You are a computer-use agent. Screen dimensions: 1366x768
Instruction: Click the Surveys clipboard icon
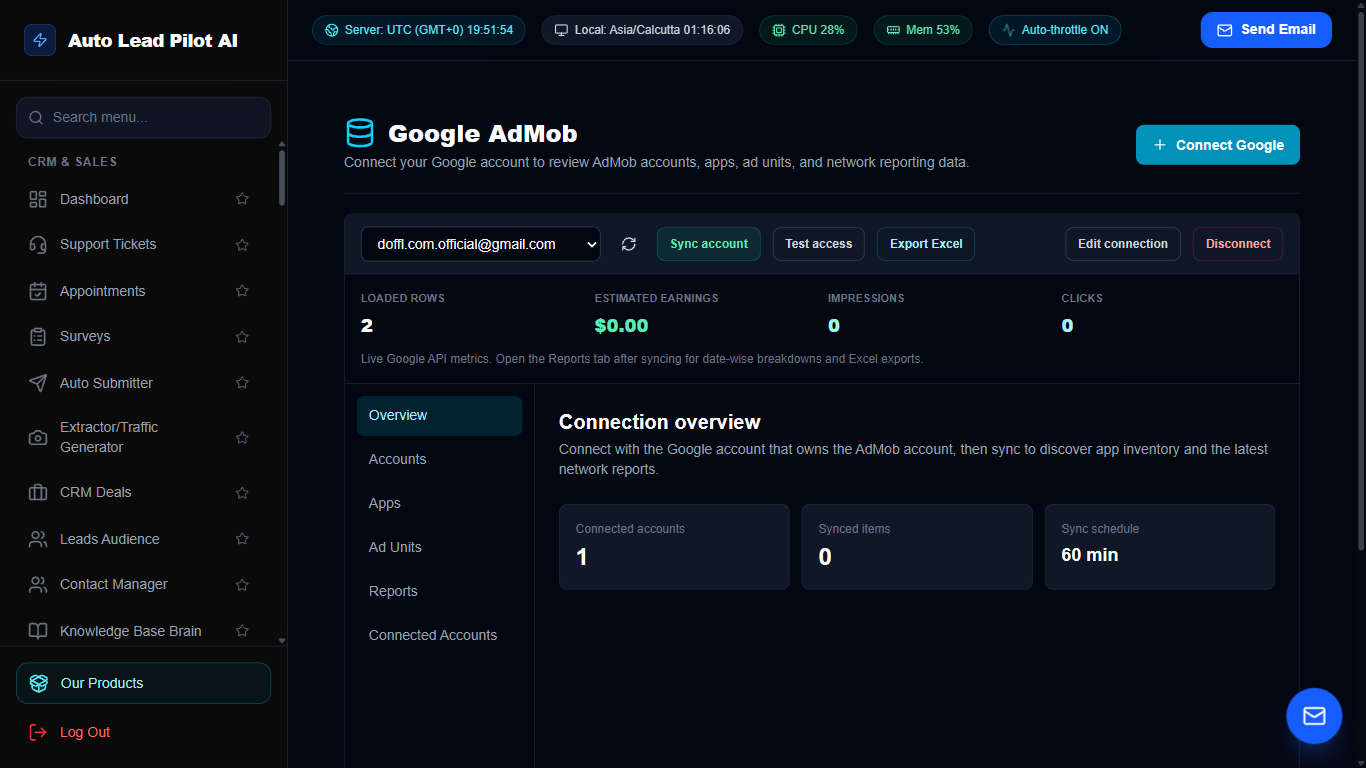click(38, 336)
